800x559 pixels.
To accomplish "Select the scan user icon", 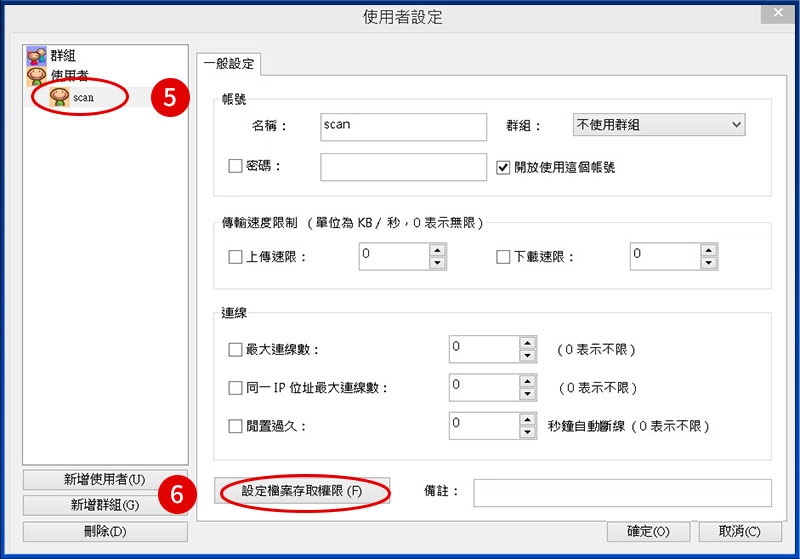I will [60, 97].
